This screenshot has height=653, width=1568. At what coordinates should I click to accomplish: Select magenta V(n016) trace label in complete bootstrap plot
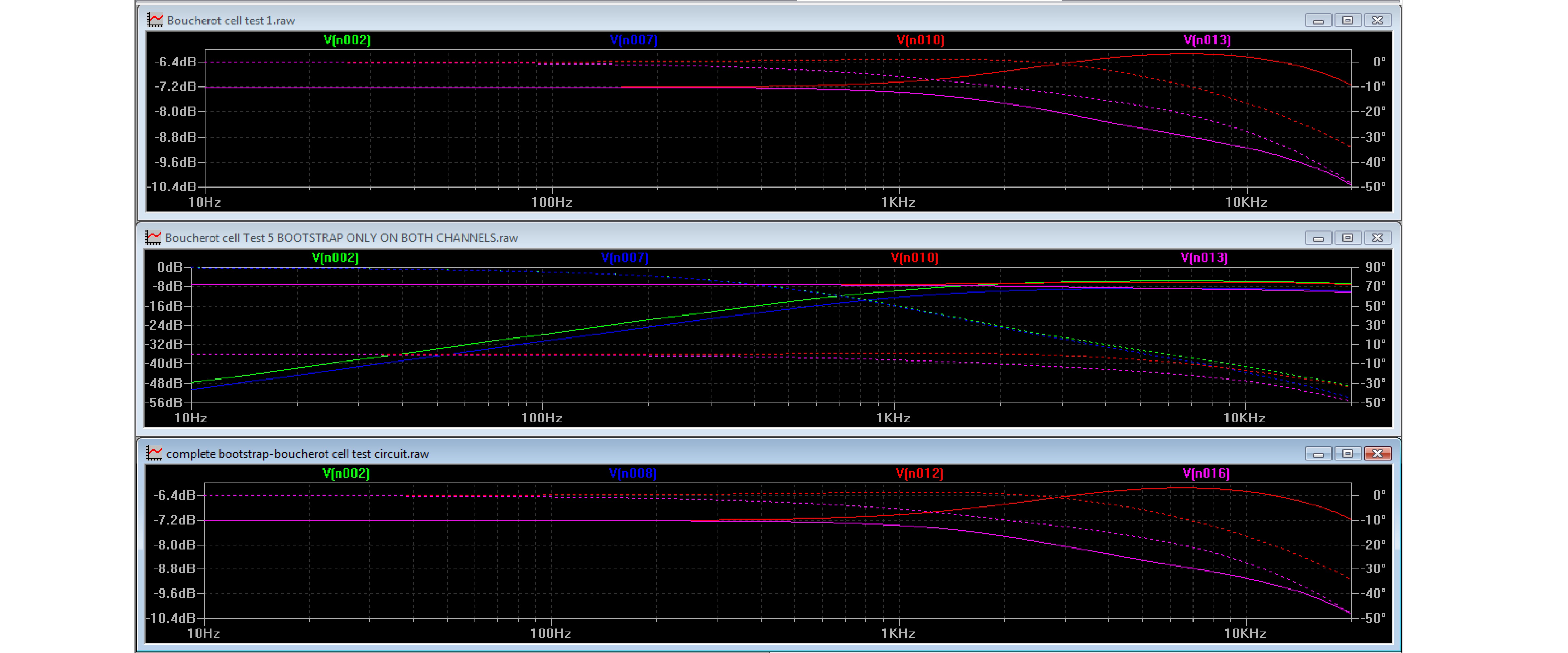click(1206, 474)
